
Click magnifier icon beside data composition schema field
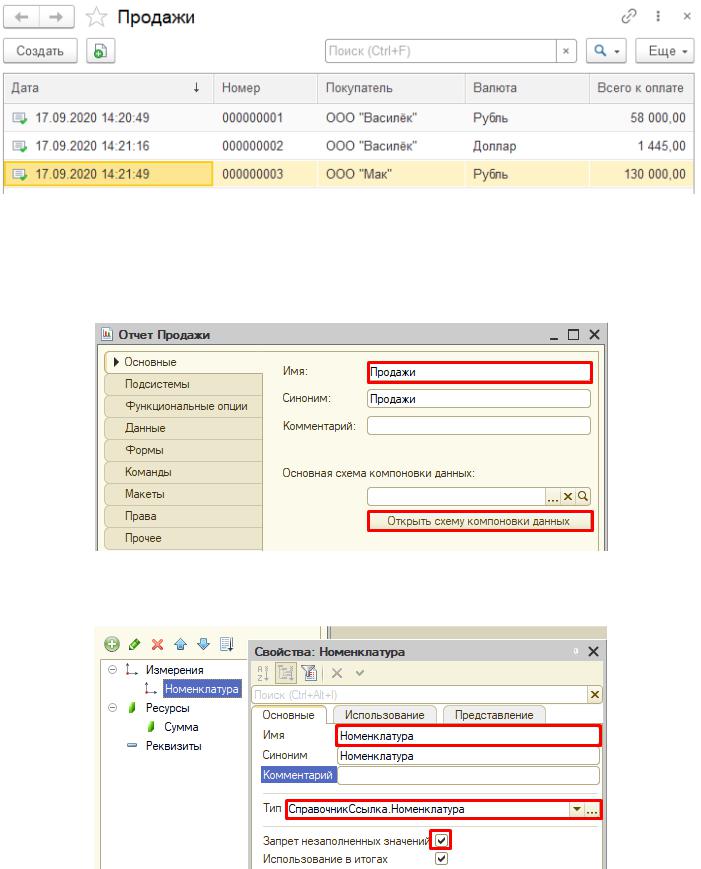583,496
